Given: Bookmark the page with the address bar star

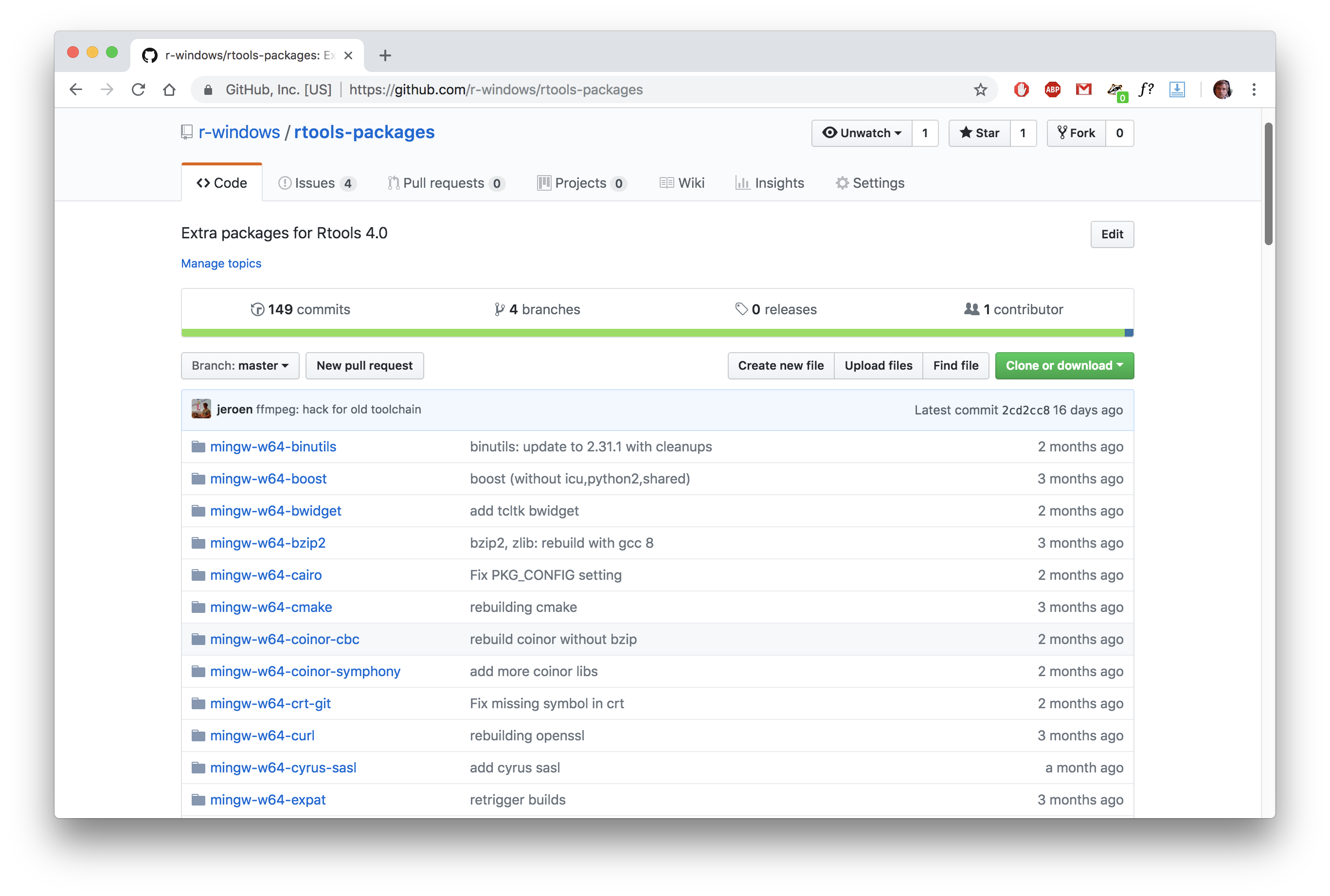Looking at the screenshot, I should point(981,90).
